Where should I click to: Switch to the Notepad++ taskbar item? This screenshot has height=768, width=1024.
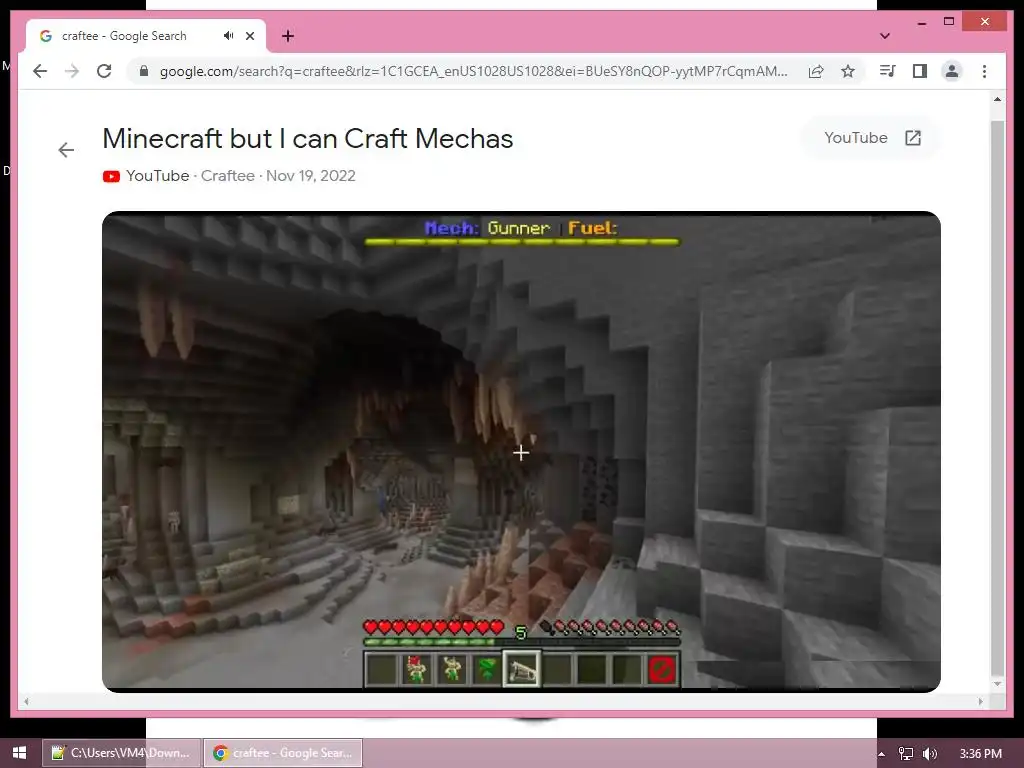pos(121,753)
